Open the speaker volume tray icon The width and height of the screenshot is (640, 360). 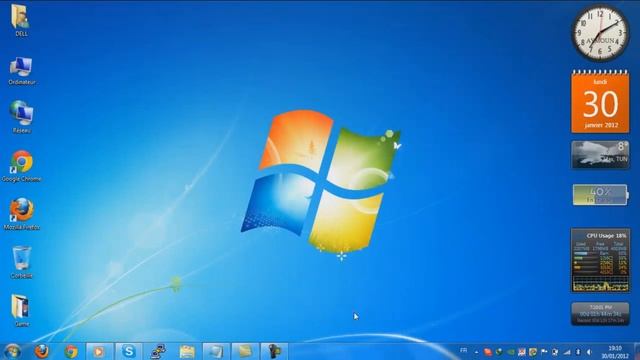click(589, 352)
